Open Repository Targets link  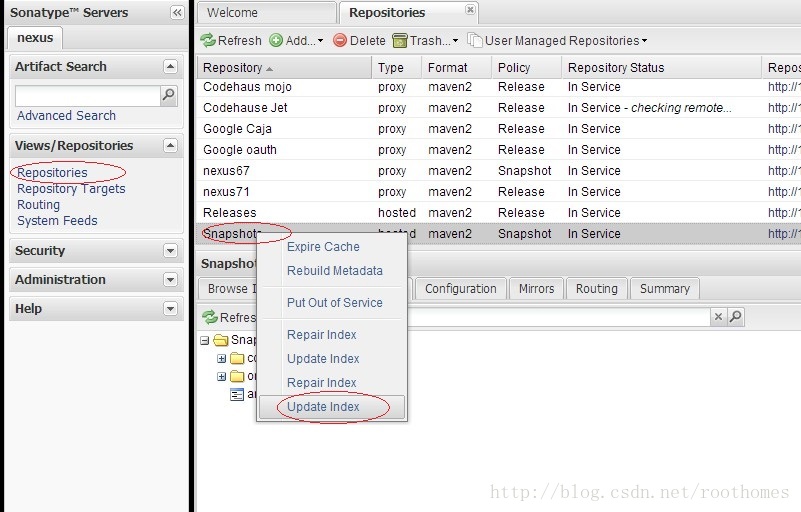click(71, 189)
